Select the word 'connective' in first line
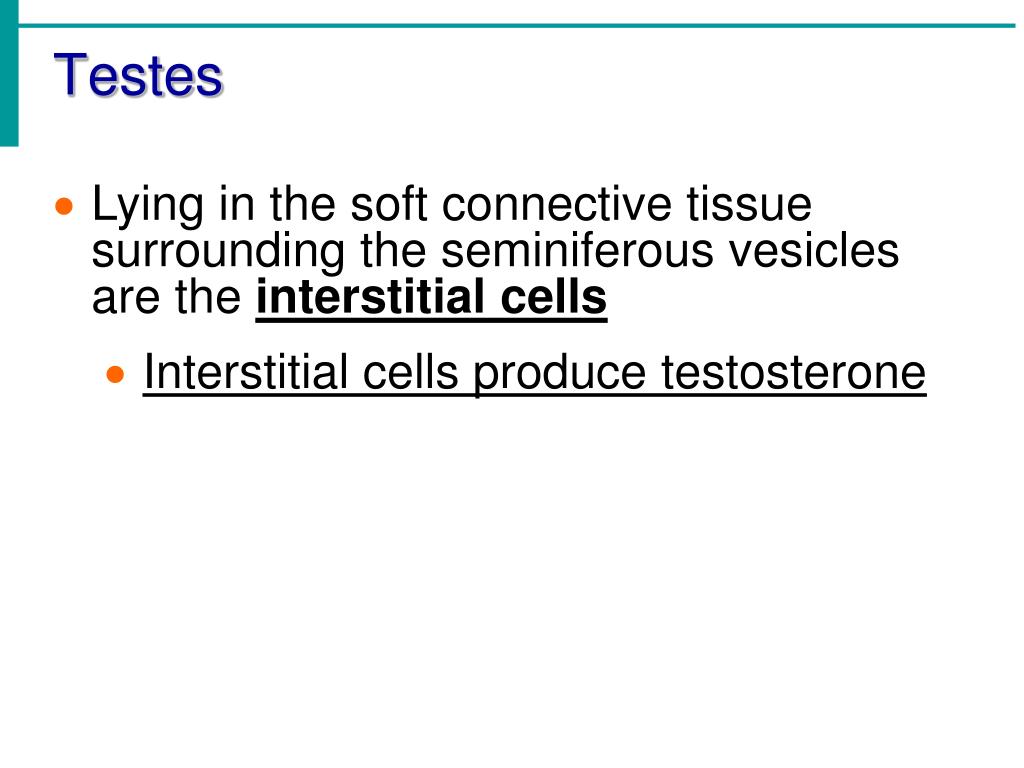The height and width of the screenshot is (768, 1024). (x=556, y=204)
